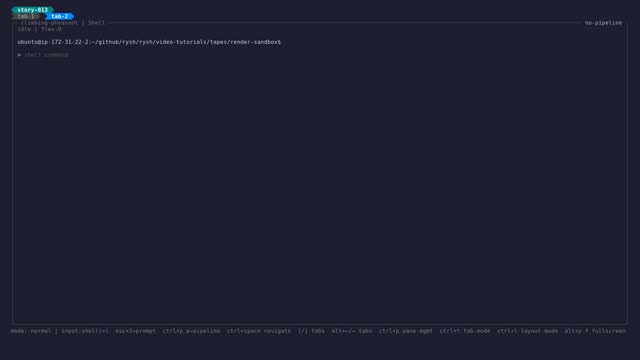The image size is (640, 360).
Task: Click the climbing-pheasant pane name
Action: 49,23
